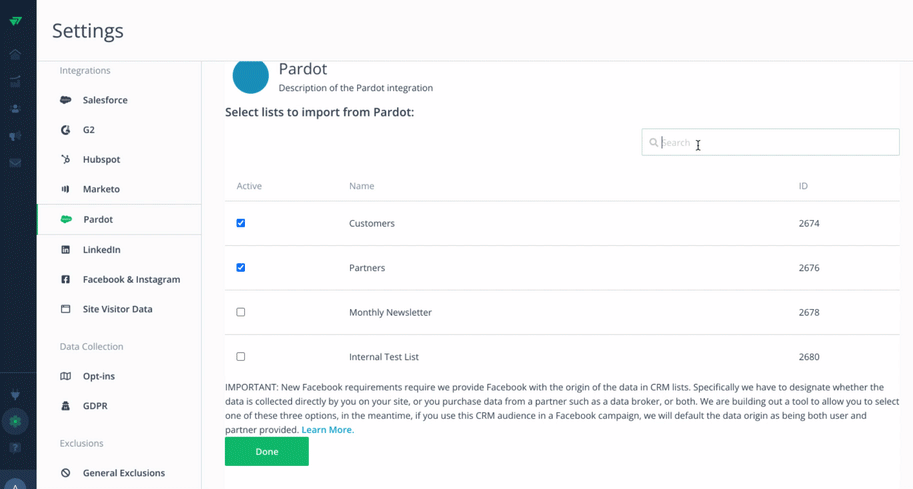This screenshot has width=913, height=489.
Task: Uncheck the Partners list checkbox
Action: coord(240,268)
